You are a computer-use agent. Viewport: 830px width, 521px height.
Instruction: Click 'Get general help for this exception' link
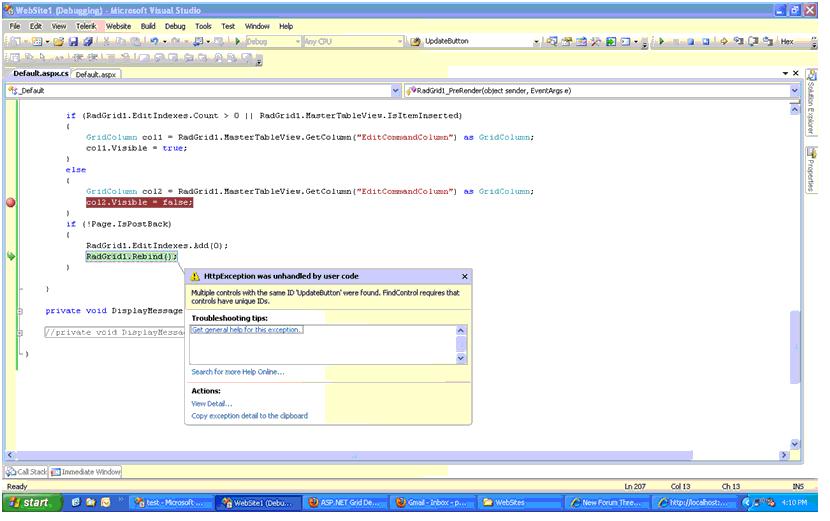point(247,330)
